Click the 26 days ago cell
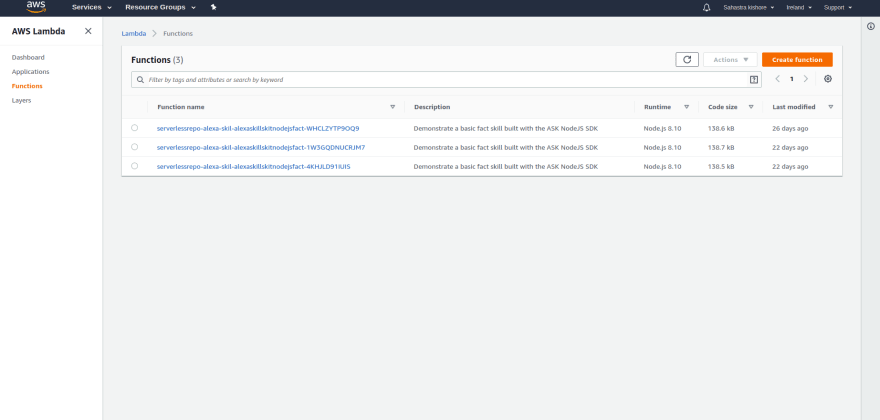This screenshot has width=880, height=420. pyautogui.click(x=790, y=129)
